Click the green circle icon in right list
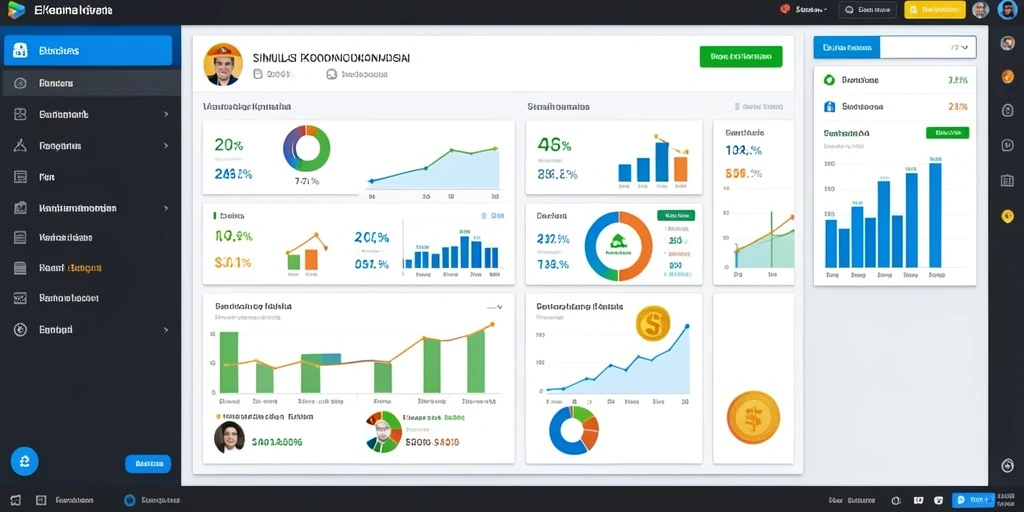This screenshot has width=1024, height=512. (x=829, y=80)
